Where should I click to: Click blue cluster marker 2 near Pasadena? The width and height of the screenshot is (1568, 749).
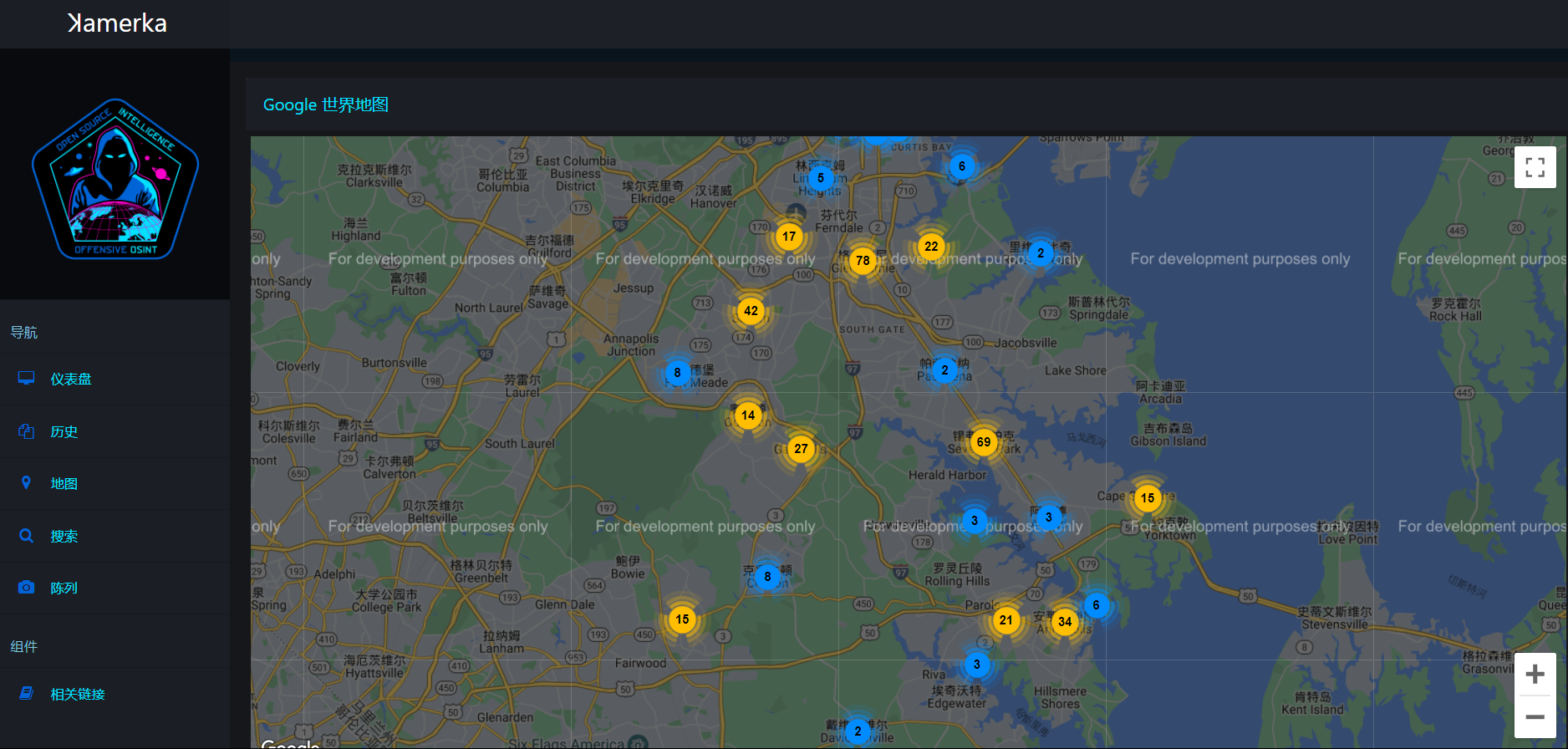tap(944, 370)
